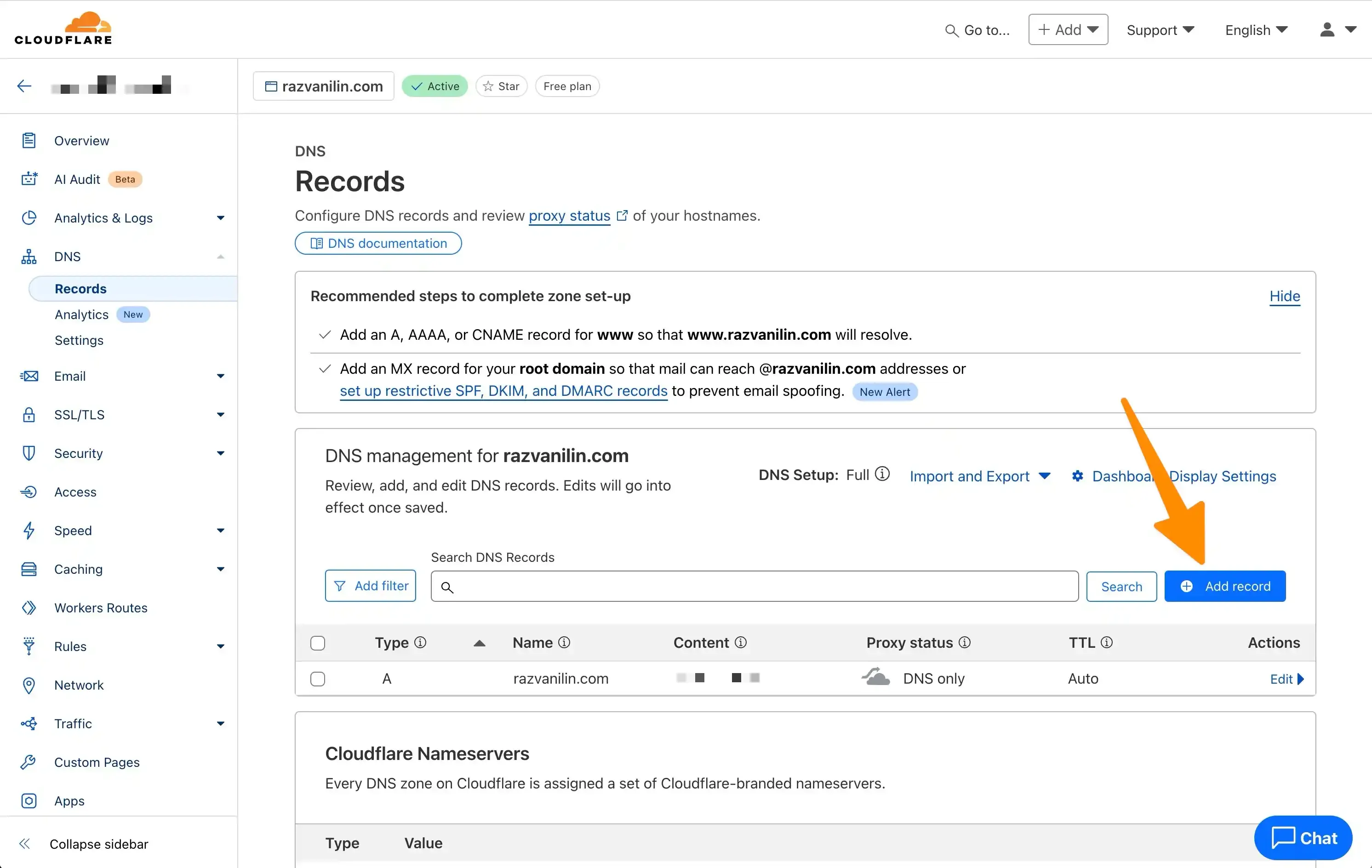The height and width of the screenshot is (868, 1372).
Task: Sort records using the Type column arrow
Action: (480, 643)
